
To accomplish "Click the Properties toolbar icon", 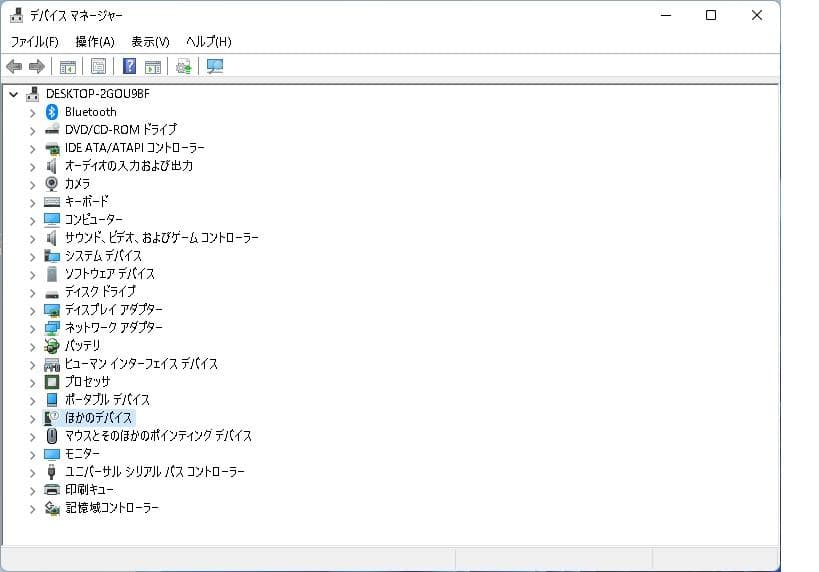I will (98, 66).
